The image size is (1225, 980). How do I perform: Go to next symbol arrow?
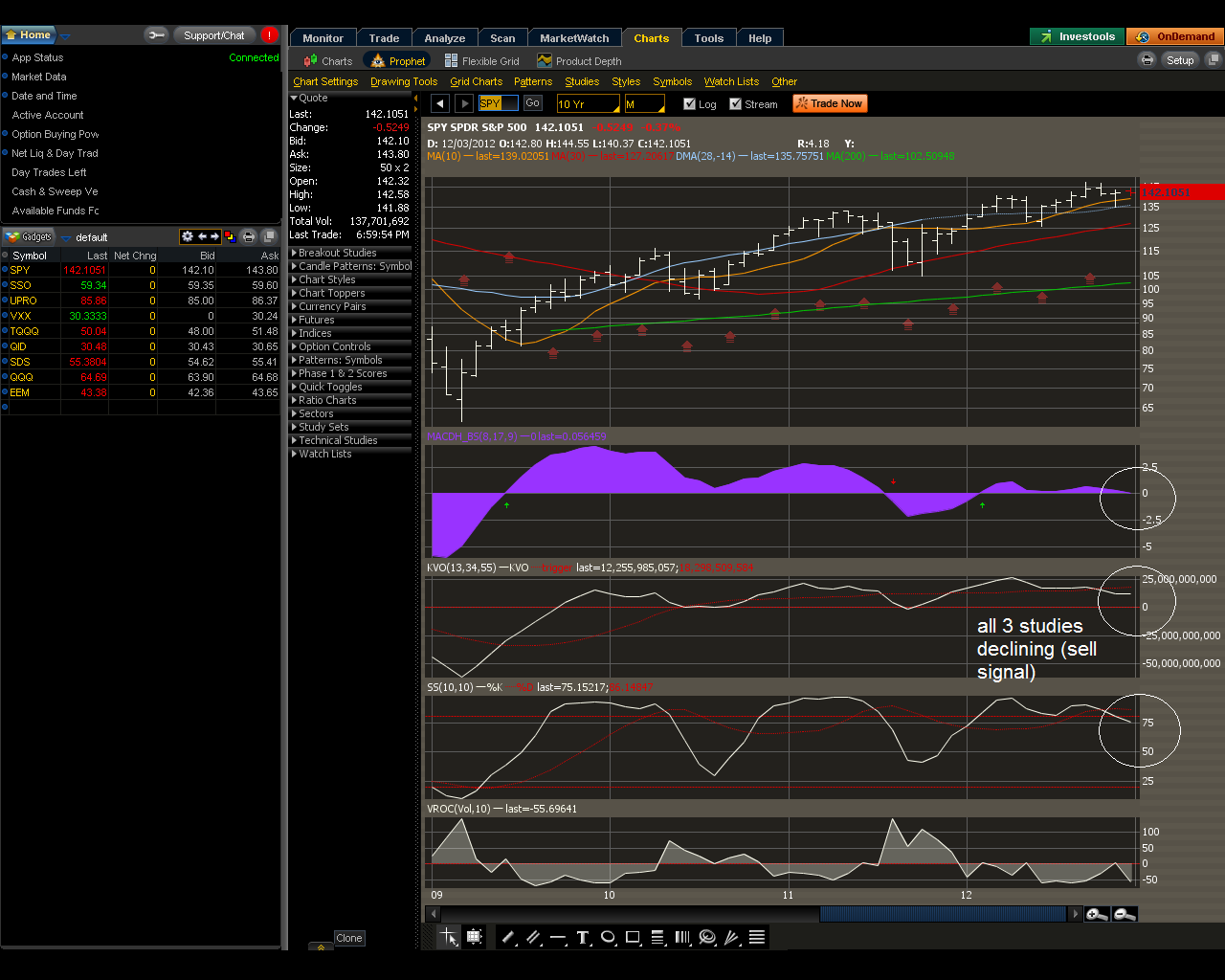point(464,103)
